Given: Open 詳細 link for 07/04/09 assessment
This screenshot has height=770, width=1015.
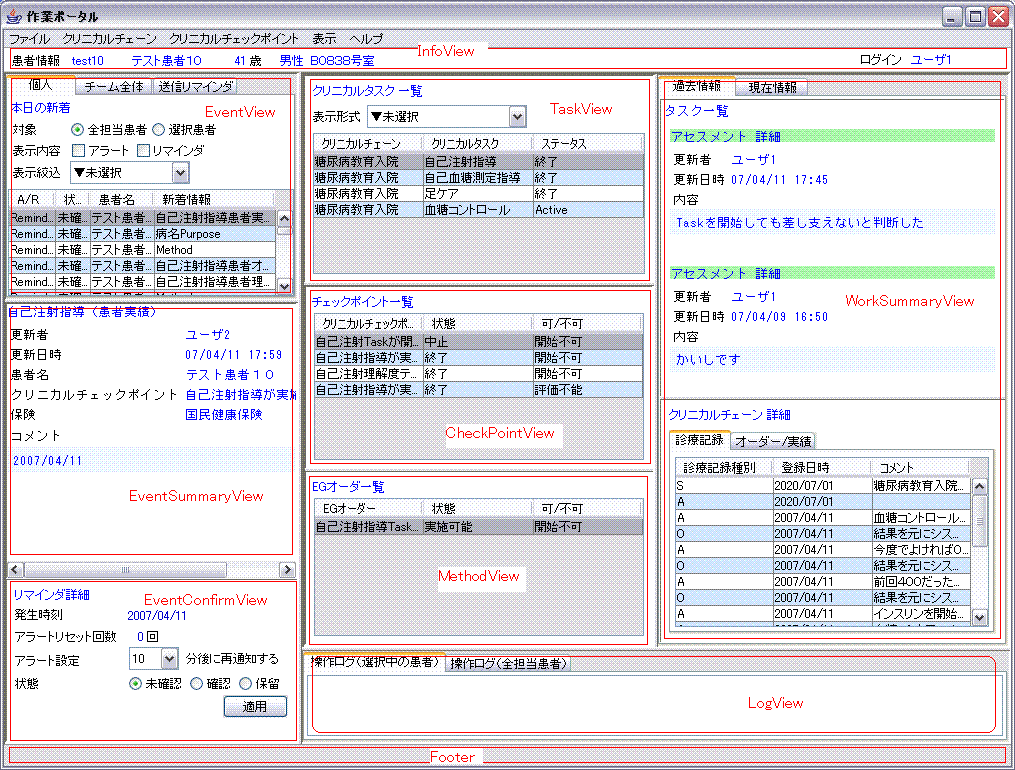Looking at the screenshot, I should point(768,274).
